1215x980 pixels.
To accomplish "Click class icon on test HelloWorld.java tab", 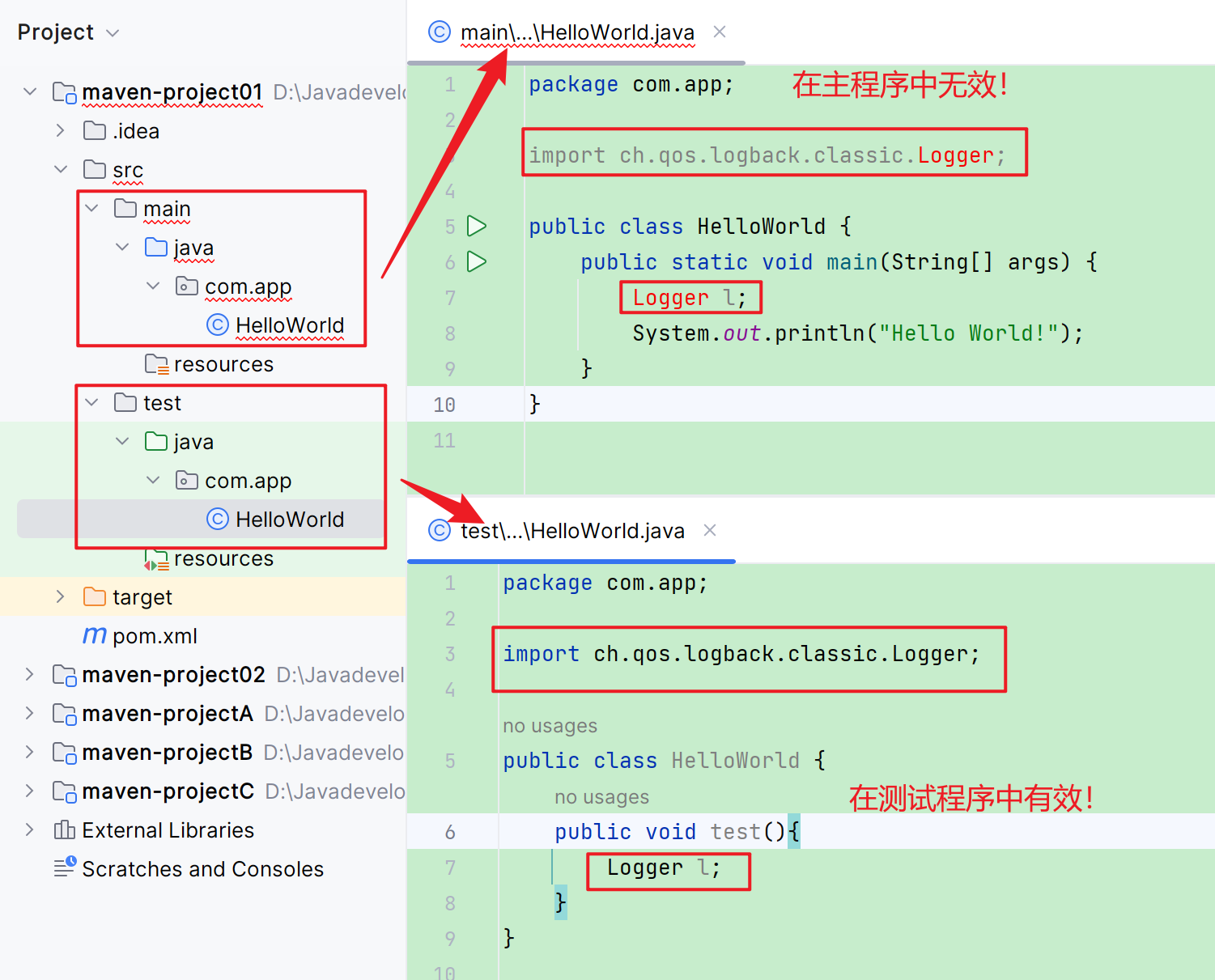I will (x=439, y=530).
